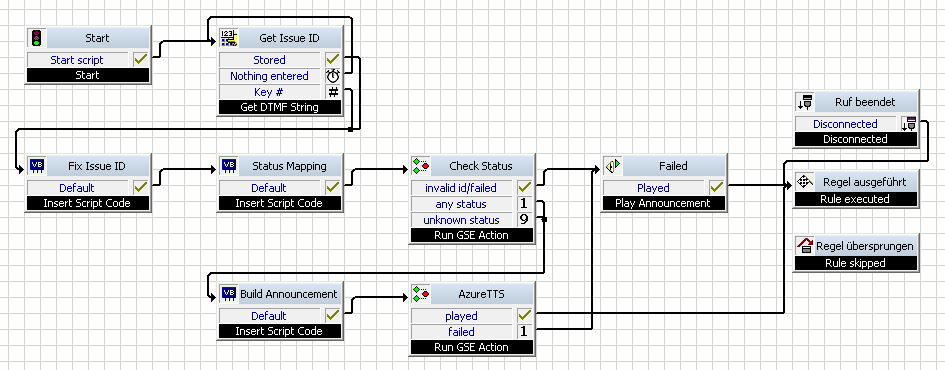This screenshot has height=370, width=945.
Task: Click the VB icon on Status Mapping block
Action: click(228, 166)
